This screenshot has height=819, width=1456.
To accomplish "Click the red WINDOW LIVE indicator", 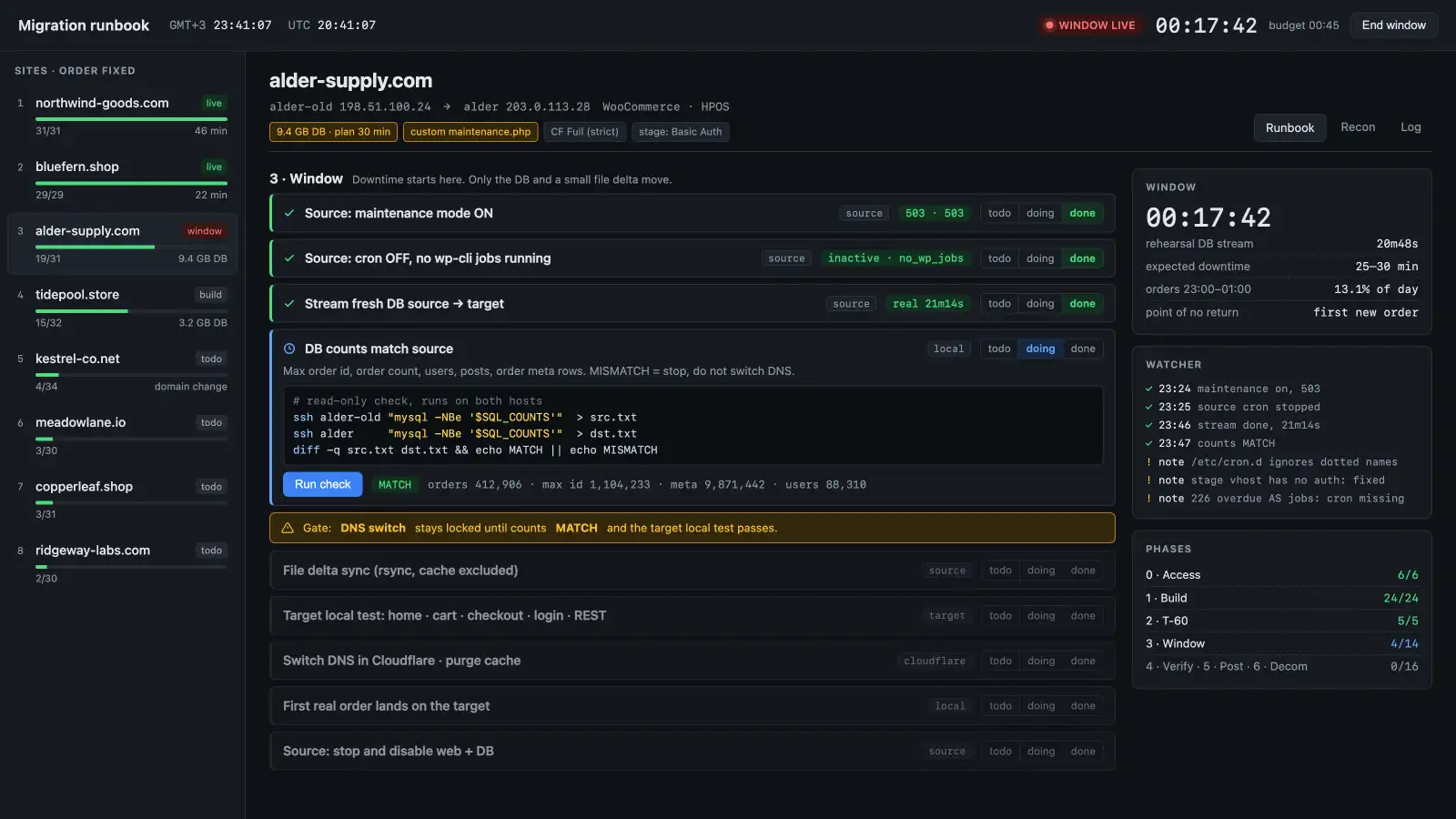I will [x=1090, y=25].
